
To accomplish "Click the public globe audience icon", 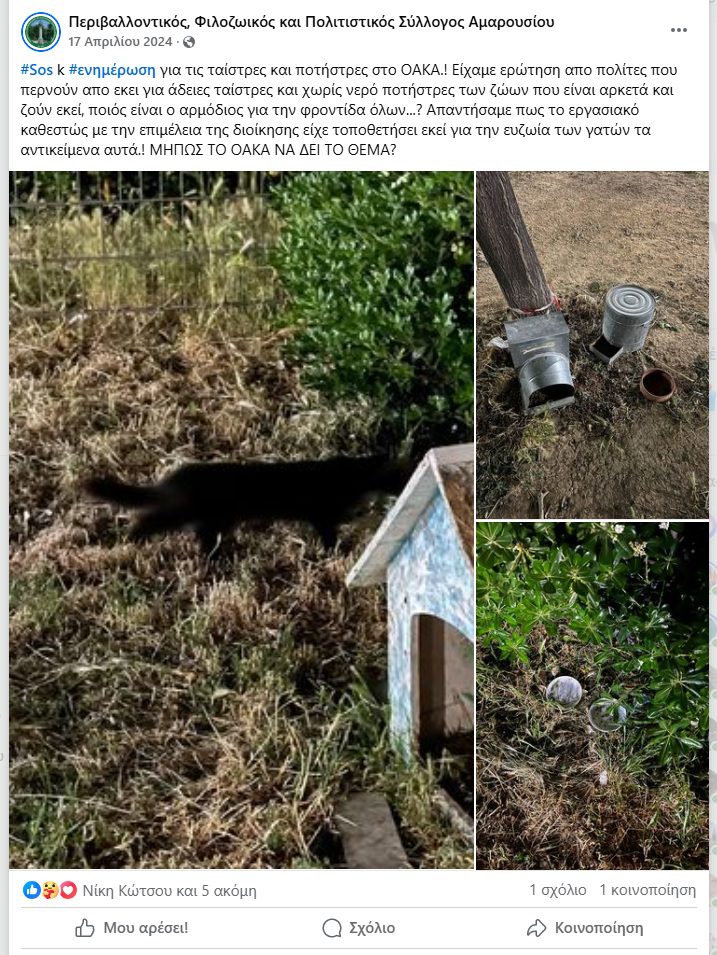I will pos(189,42).
